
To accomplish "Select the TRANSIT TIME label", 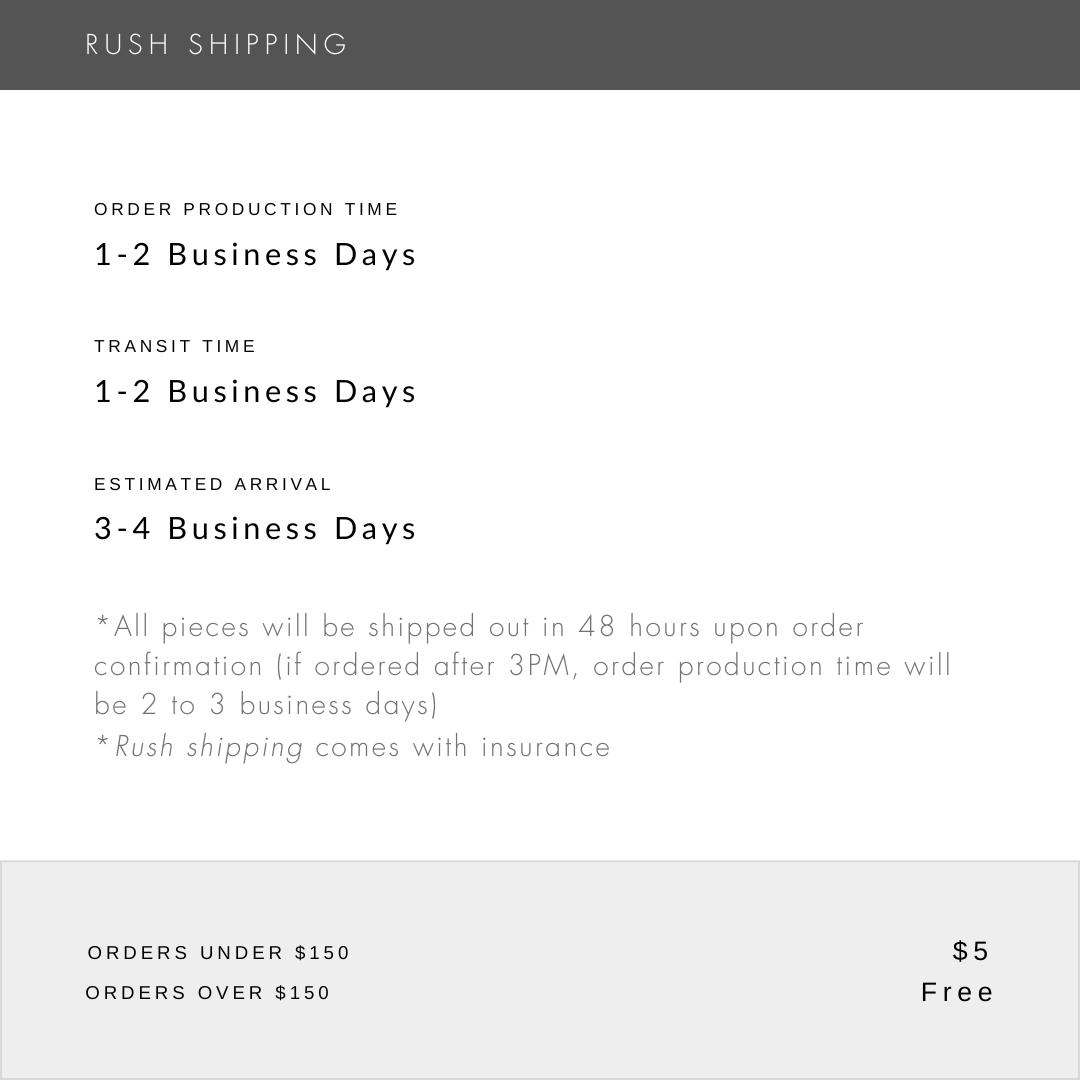I will click(175, 346).
